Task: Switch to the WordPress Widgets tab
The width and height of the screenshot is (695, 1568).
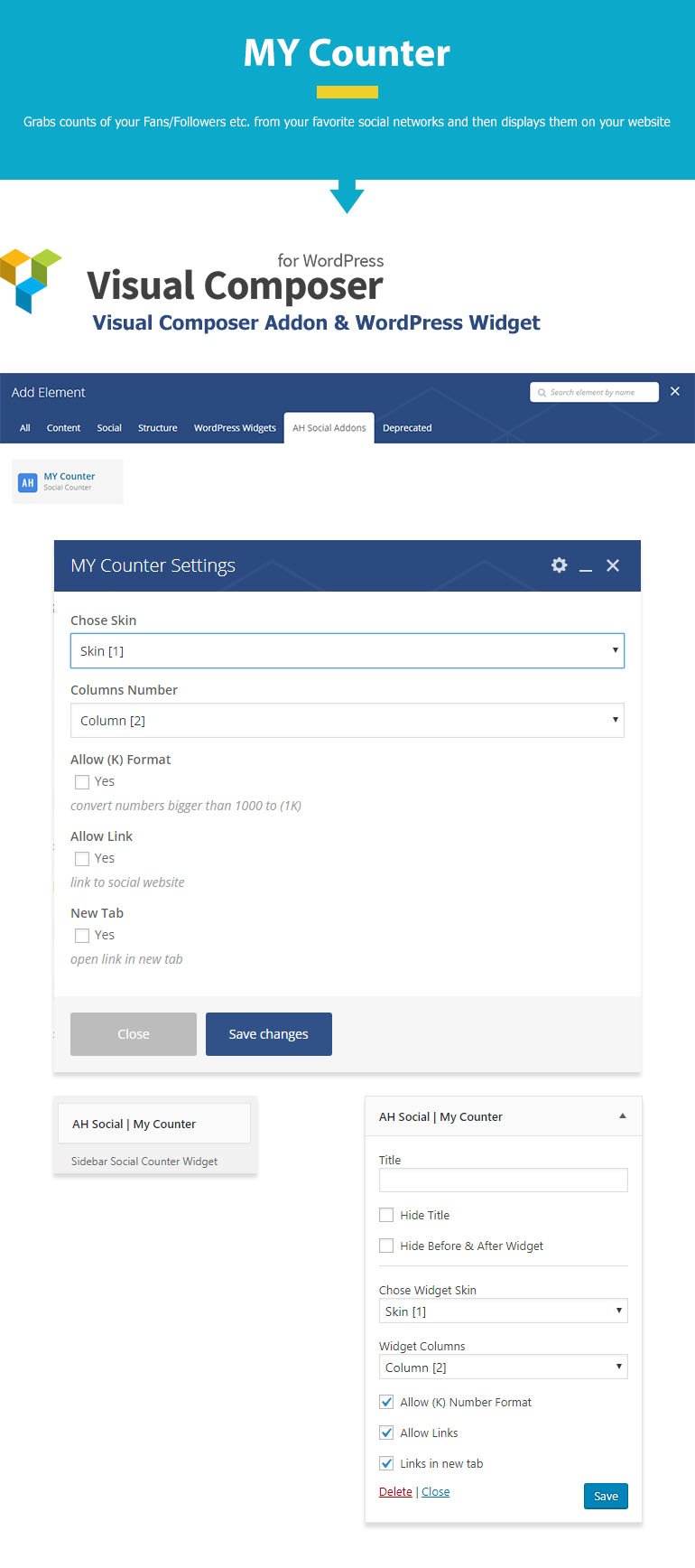Action: click(x=235, y=428)
